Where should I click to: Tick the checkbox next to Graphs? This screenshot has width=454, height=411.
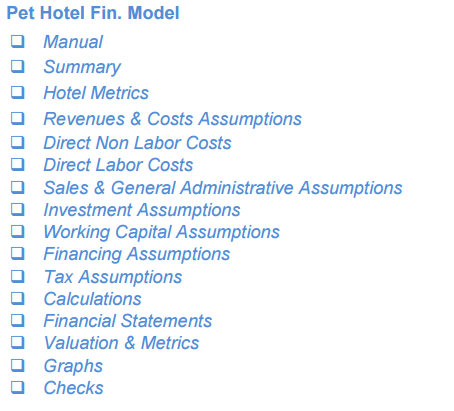pyautogui.click(x=18, y=365)
